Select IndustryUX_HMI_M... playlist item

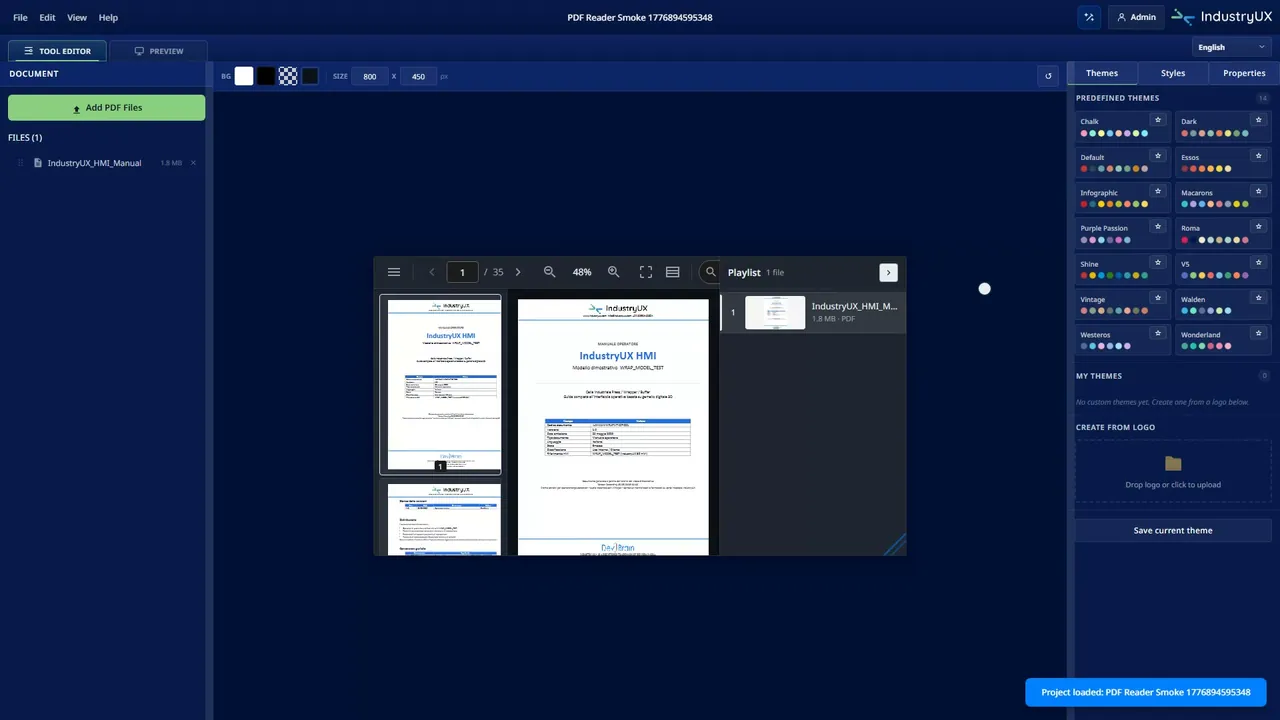(x=813, y=312)
